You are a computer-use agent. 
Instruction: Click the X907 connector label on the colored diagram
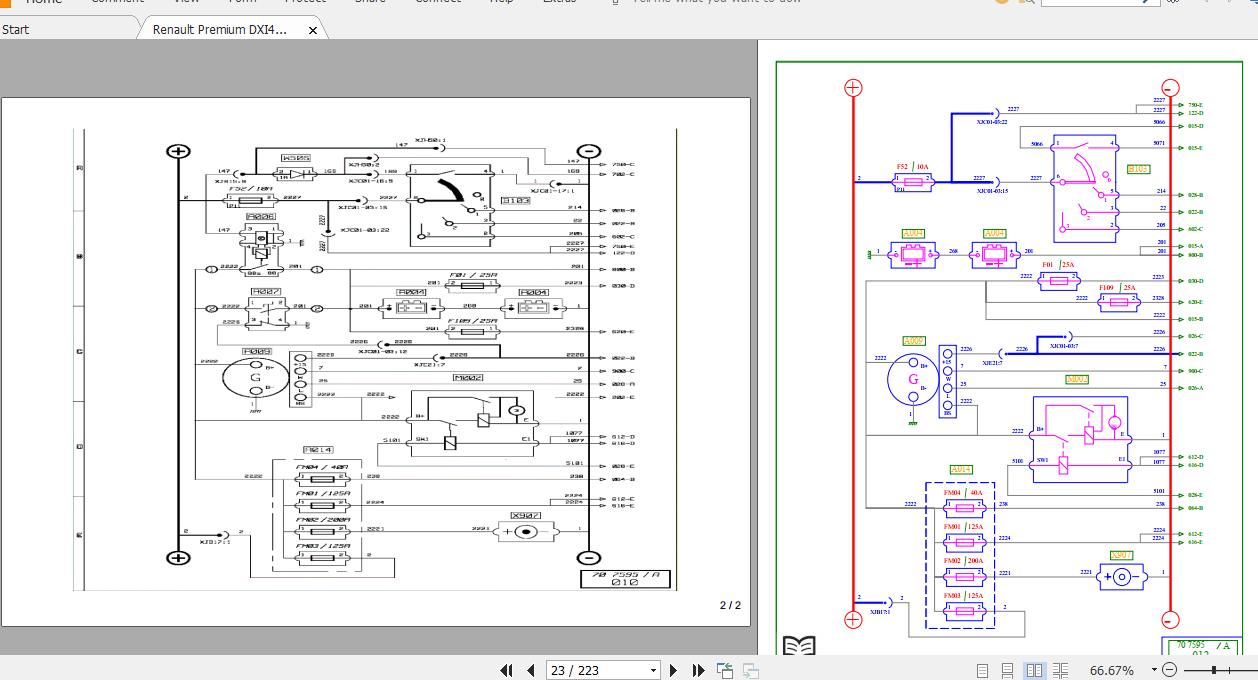[1122, 555]
